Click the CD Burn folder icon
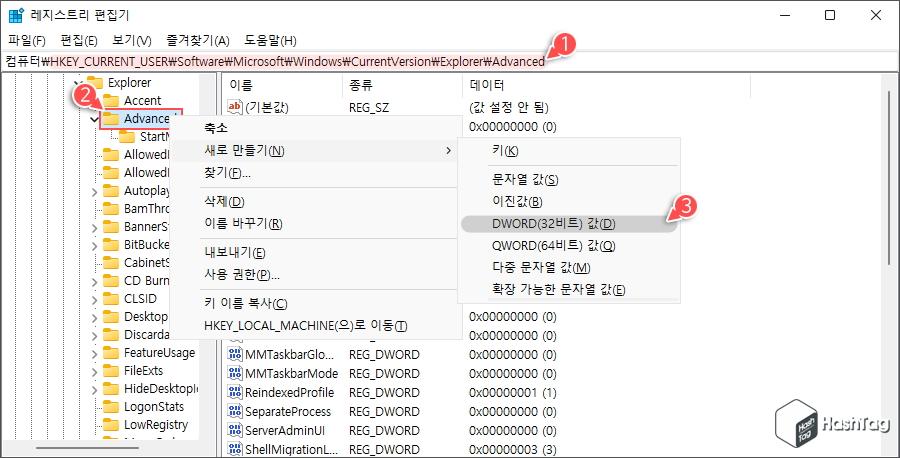Screen dimensions: 900x458 111,281
